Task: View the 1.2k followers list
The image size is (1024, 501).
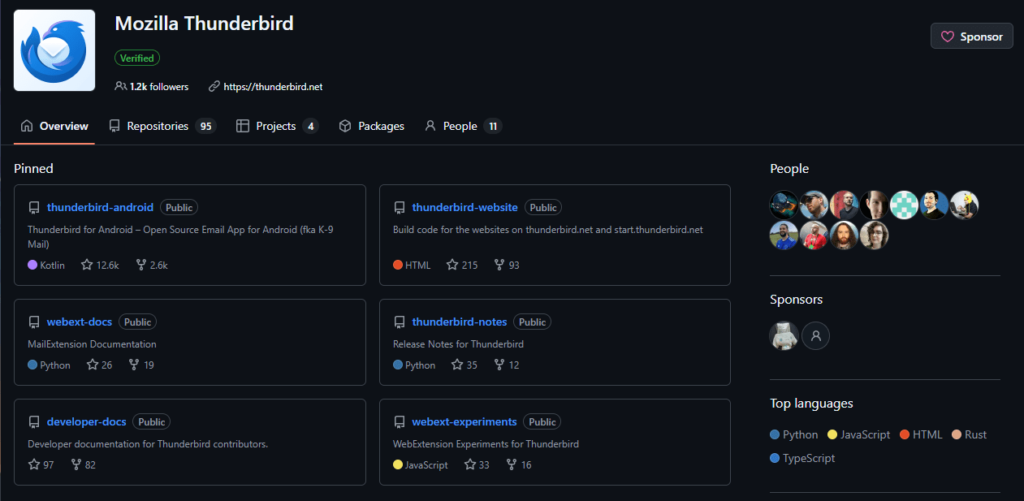Action: 158,87
